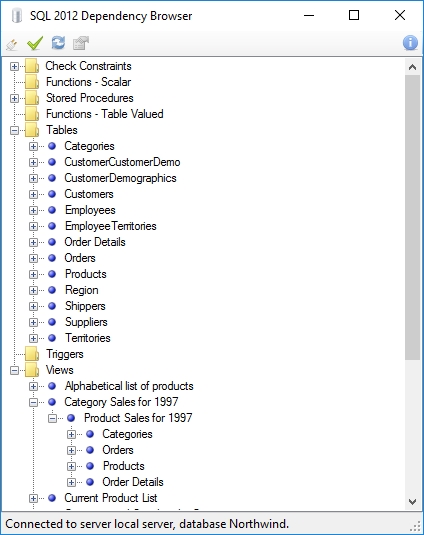
Task: Select Order Details under Tables
Action: (x=95, y=242)
